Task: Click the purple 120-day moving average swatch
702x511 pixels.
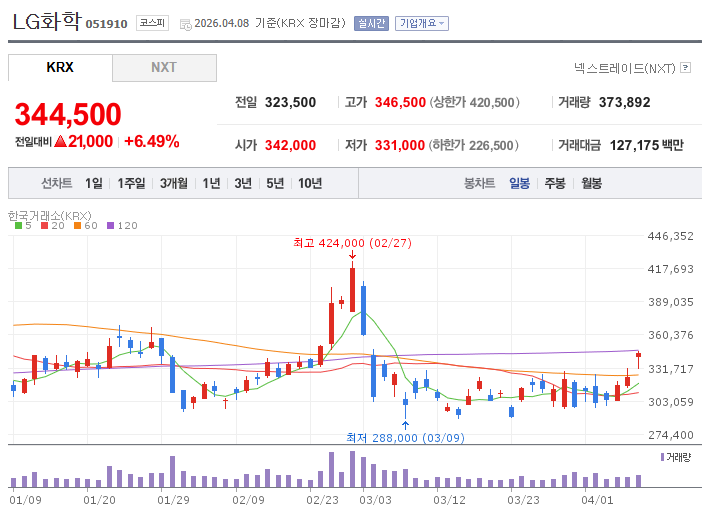Action: 111,226
